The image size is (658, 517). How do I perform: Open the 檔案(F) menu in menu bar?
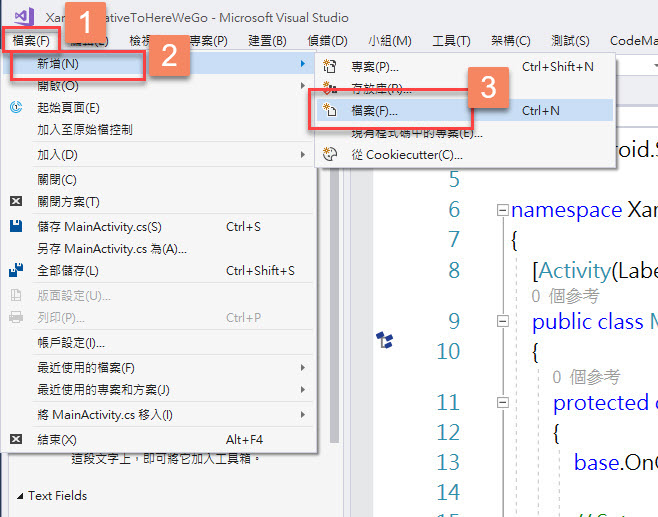click(x=31, y=41)
